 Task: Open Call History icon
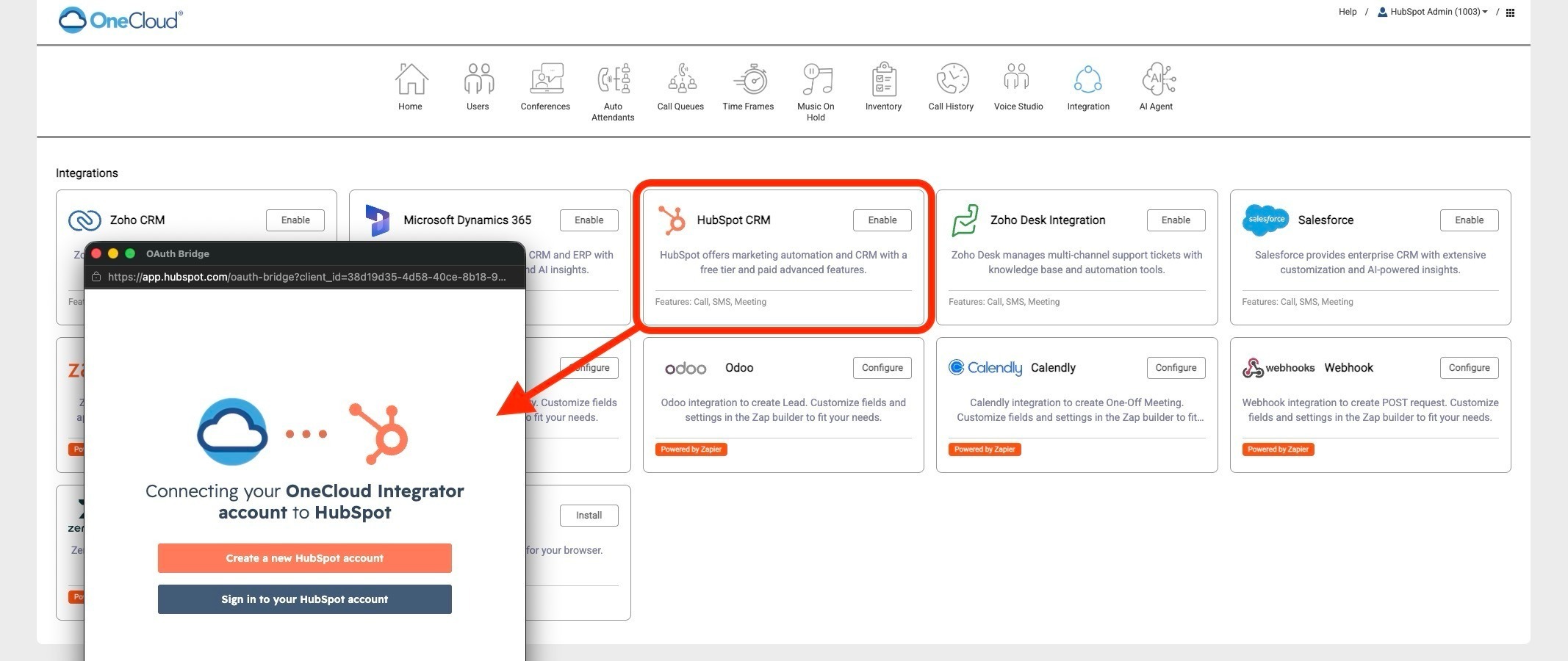pyautogui.click(x=952, y=79)
